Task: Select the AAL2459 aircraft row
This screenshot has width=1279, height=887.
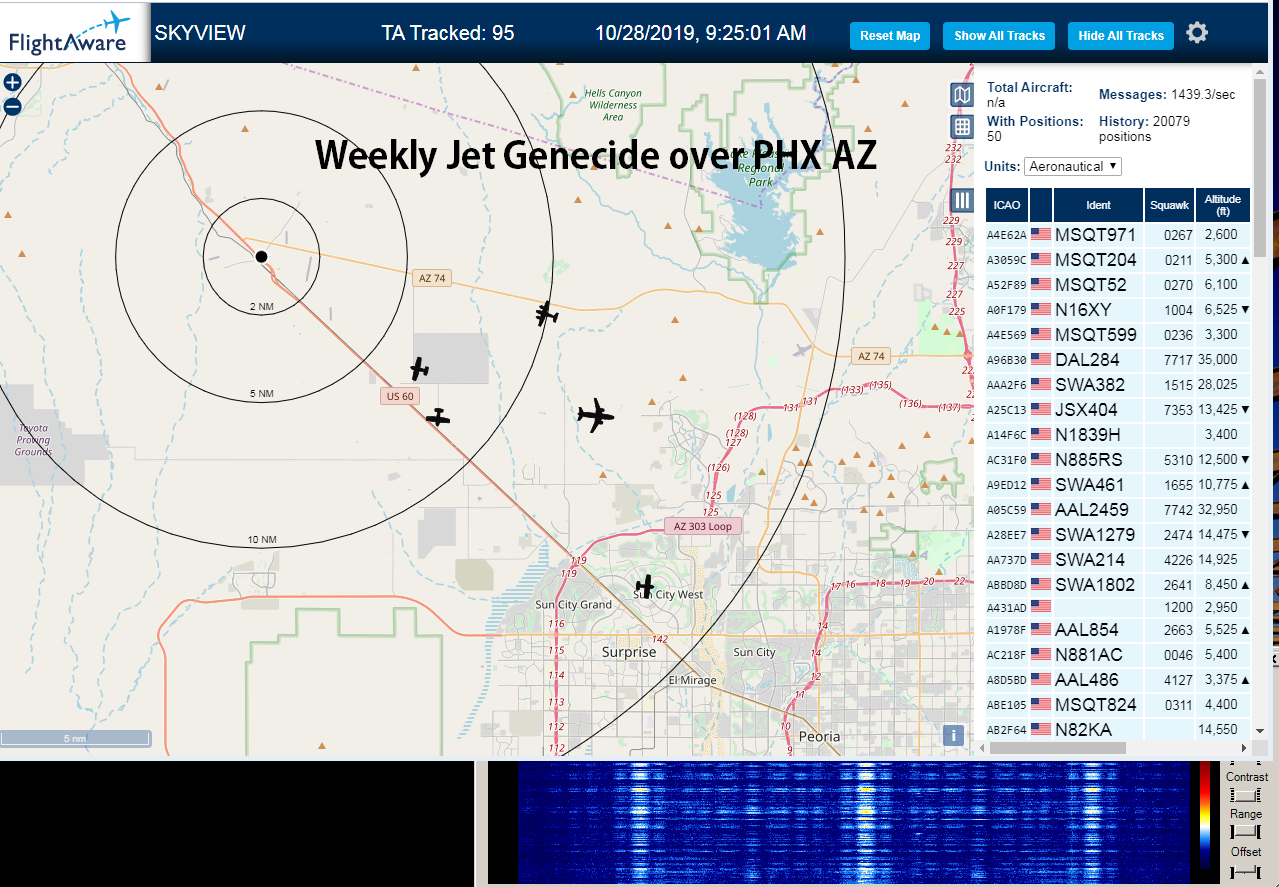Action: (1118, 509)
